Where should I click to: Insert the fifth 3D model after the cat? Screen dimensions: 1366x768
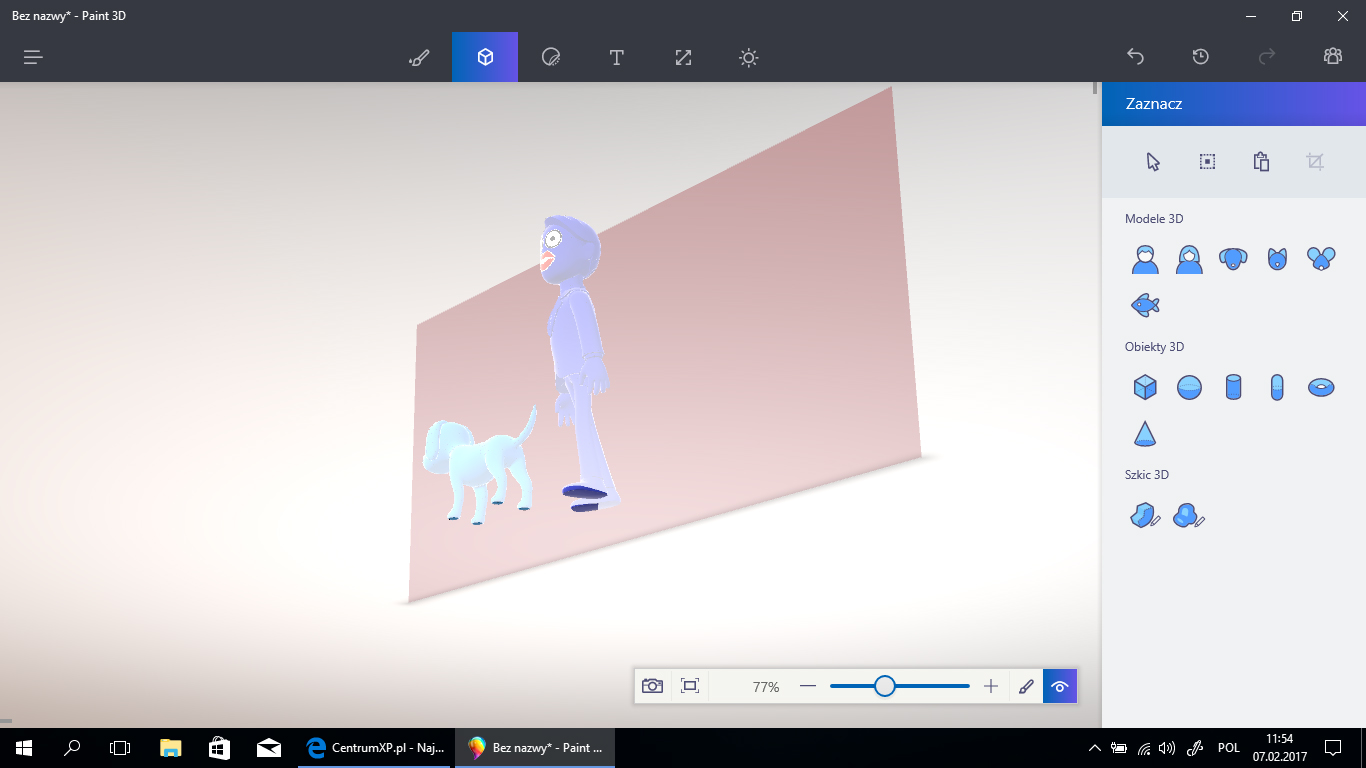point(1321,259)
